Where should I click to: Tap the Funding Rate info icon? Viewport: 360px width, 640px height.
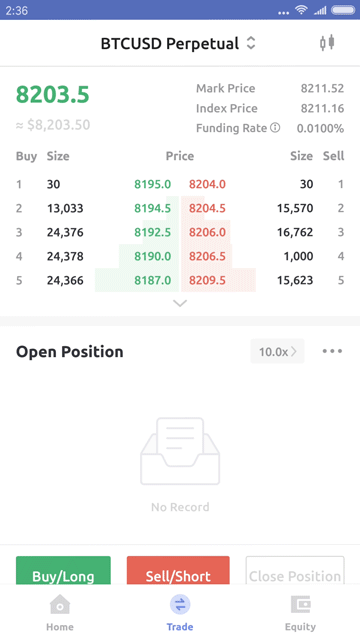click(275, 128)
